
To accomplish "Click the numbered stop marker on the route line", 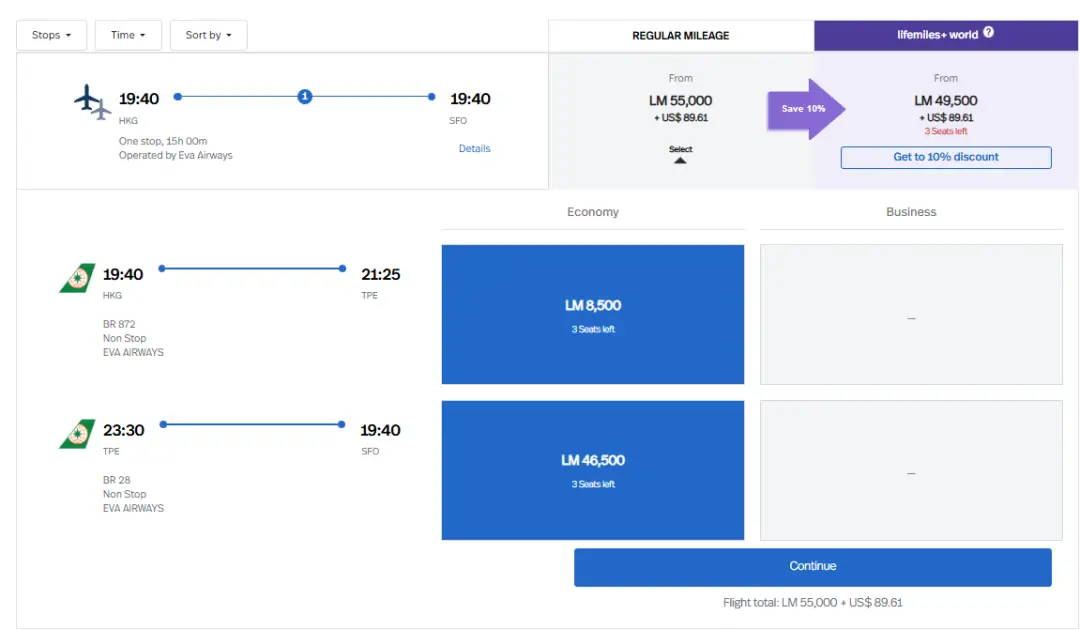I will pos(305,97).
